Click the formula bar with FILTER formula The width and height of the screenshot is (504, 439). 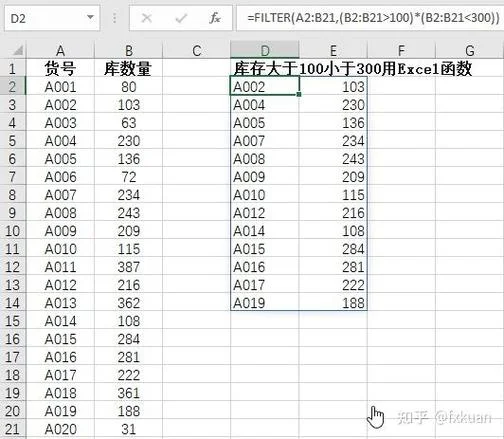[x=370, y=18]
